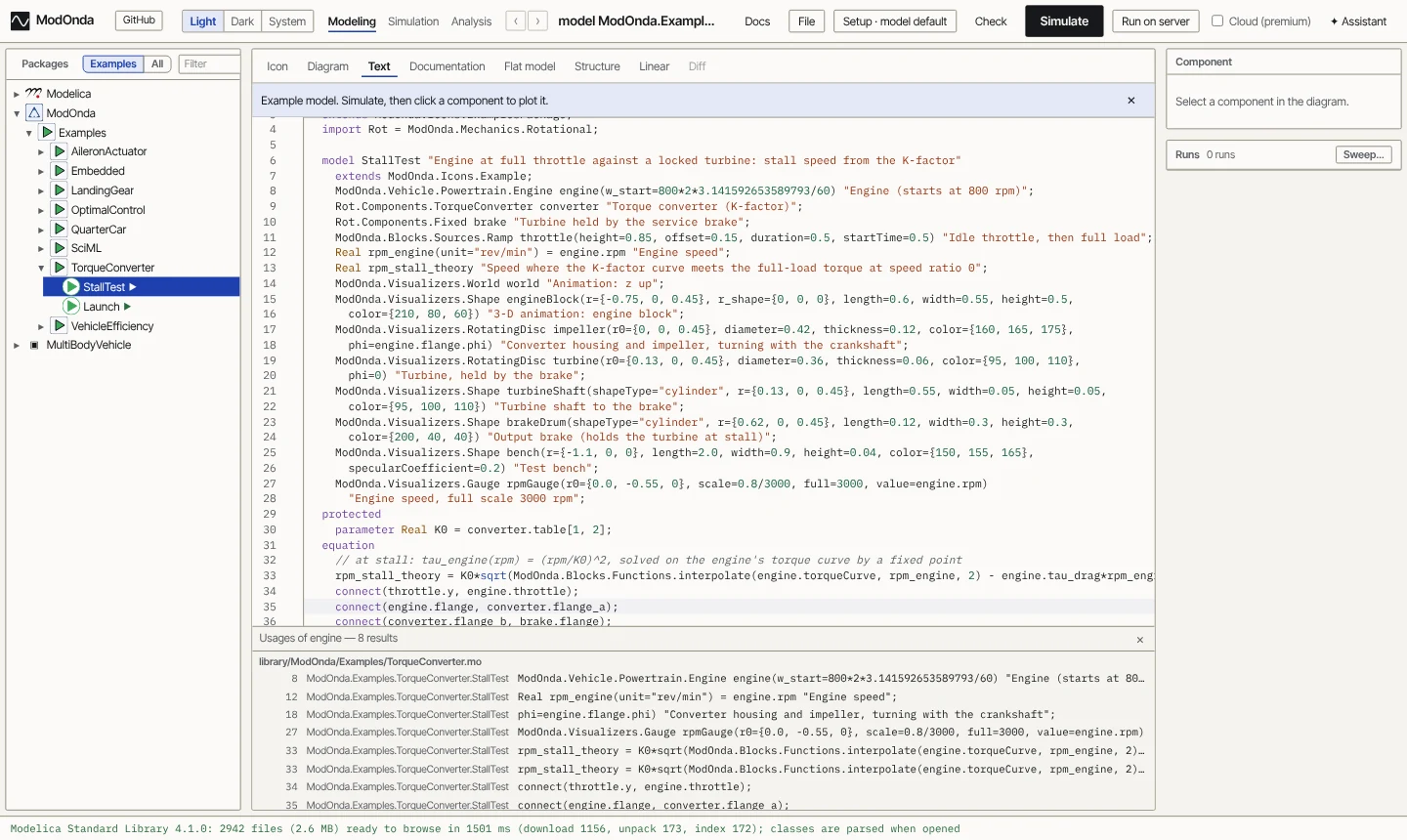Viewport: 1407px width, 840px height.
Task: Open the Documentation tab
Action: coord(447,66)
